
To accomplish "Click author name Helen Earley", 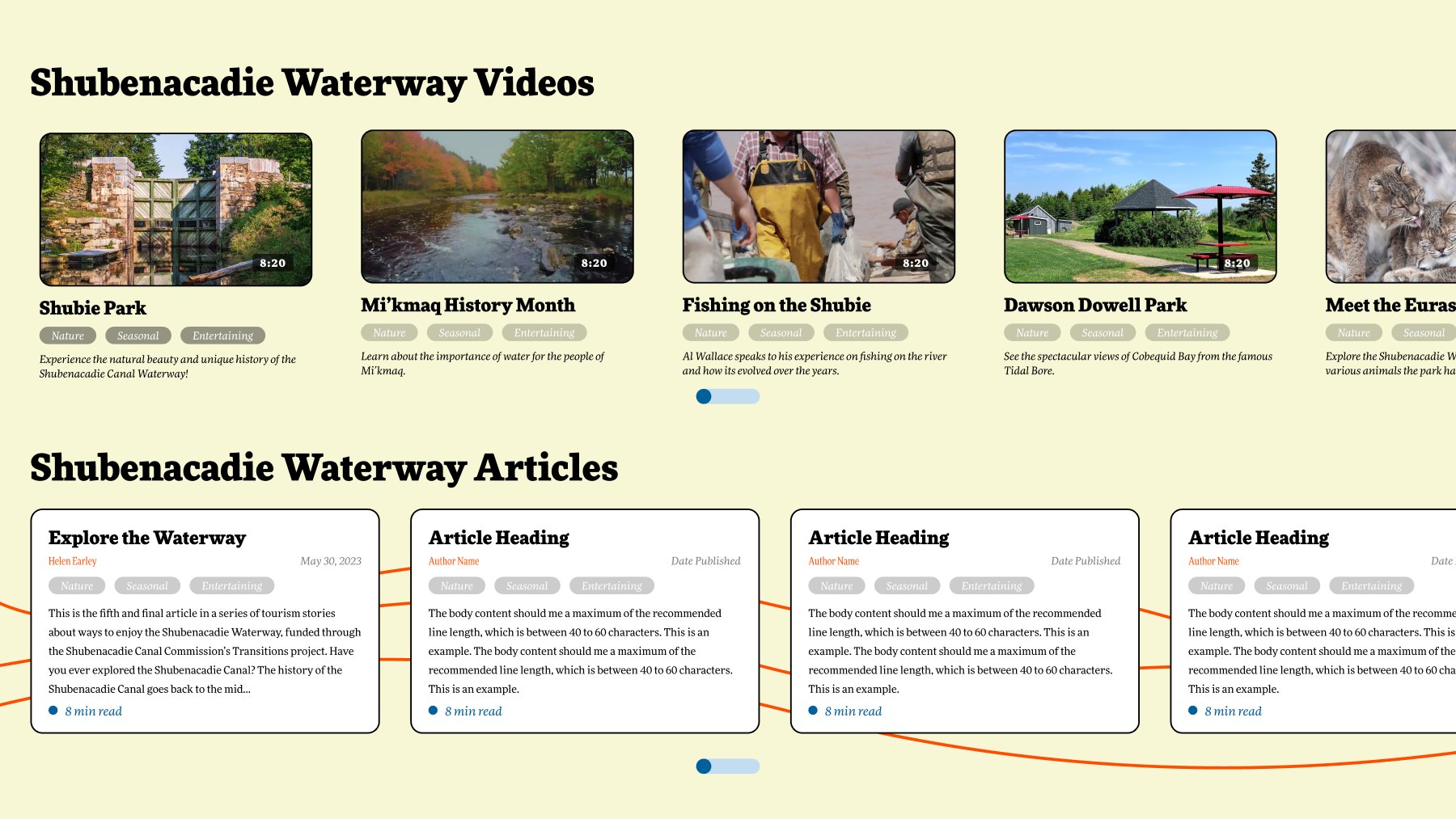I will click(x=73, y=561).
